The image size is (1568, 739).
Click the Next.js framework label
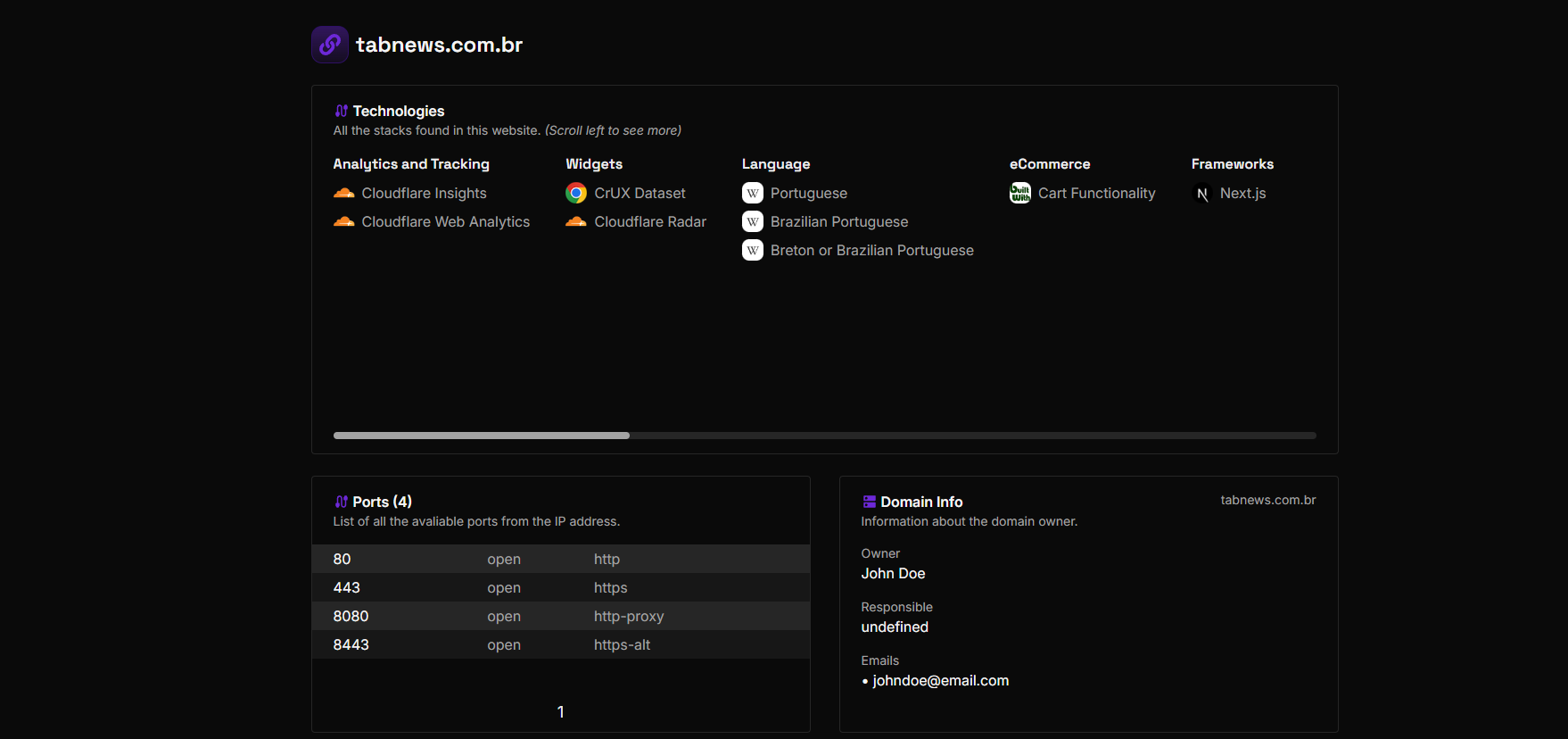tap(1243, 193)
